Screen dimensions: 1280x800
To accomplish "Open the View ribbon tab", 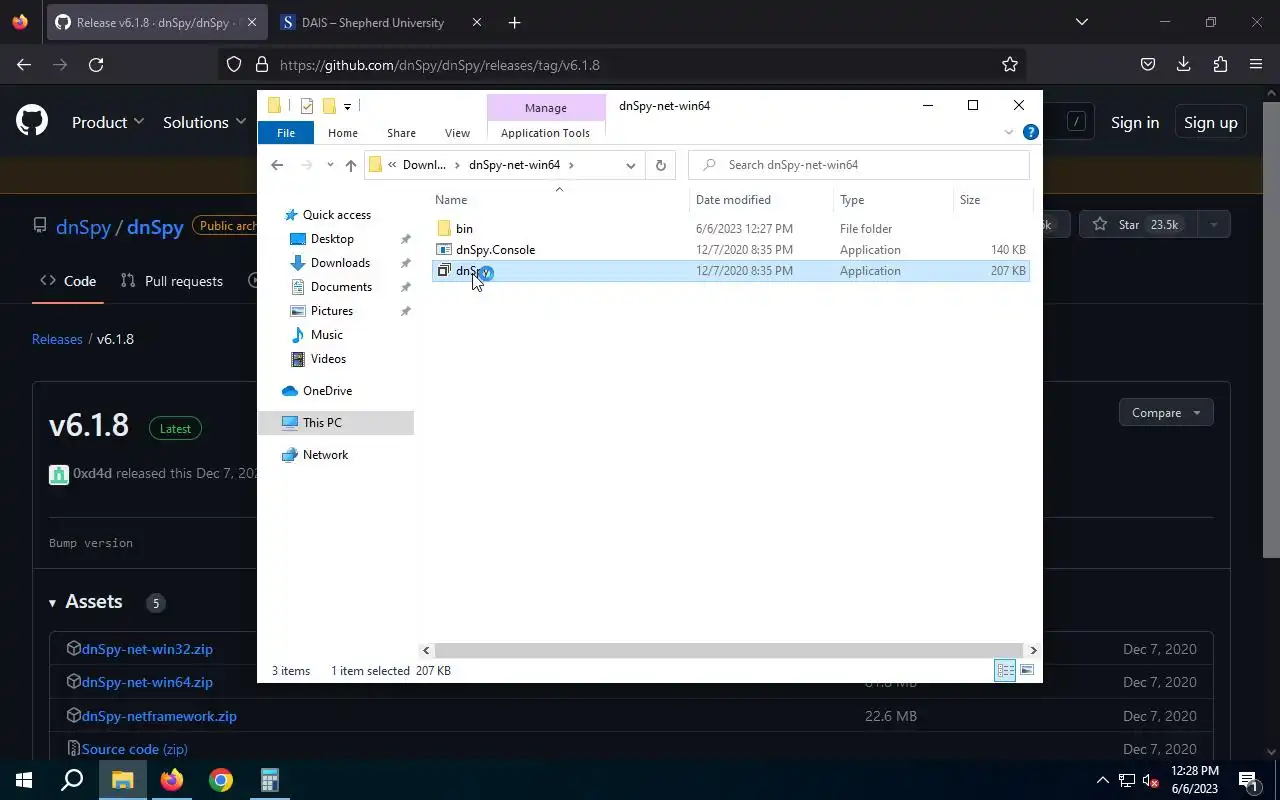I will (457, 133).
